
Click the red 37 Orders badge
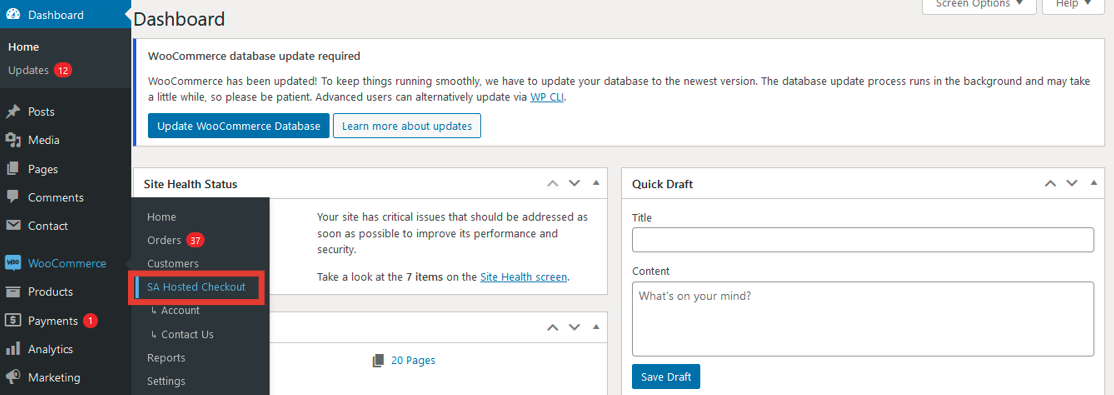(195, 240)
